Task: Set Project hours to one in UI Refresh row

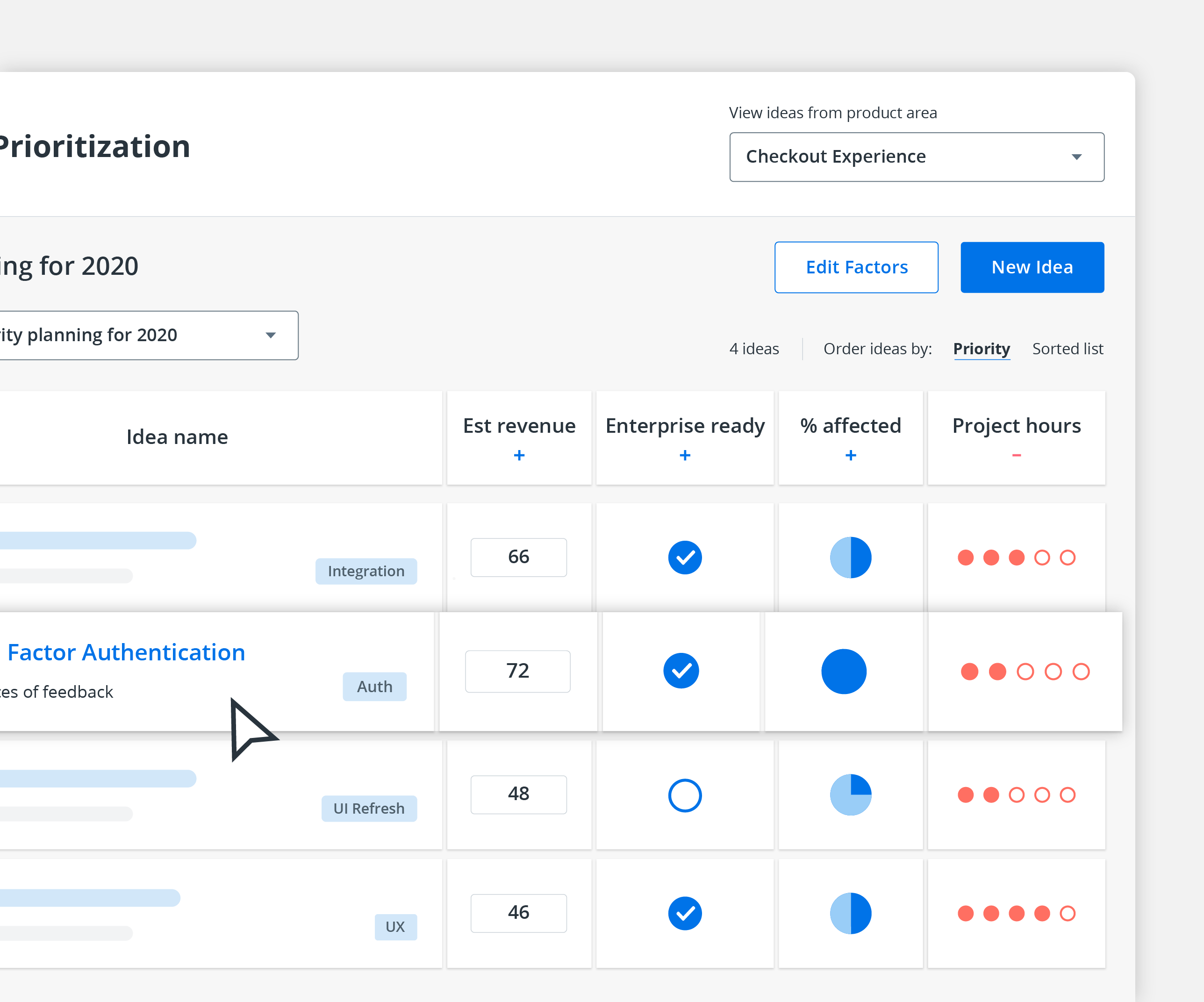Action: pyautogui.click(x=966, y=794)
